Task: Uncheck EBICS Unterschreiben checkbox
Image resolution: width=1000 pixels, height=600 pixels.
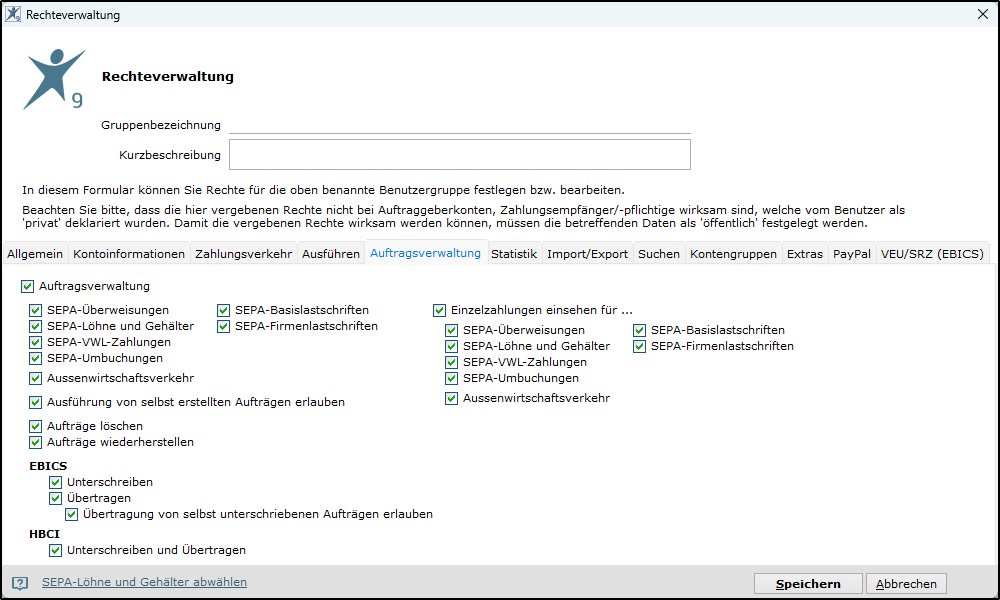Action: pyautogui.click(x=55, y=482)
